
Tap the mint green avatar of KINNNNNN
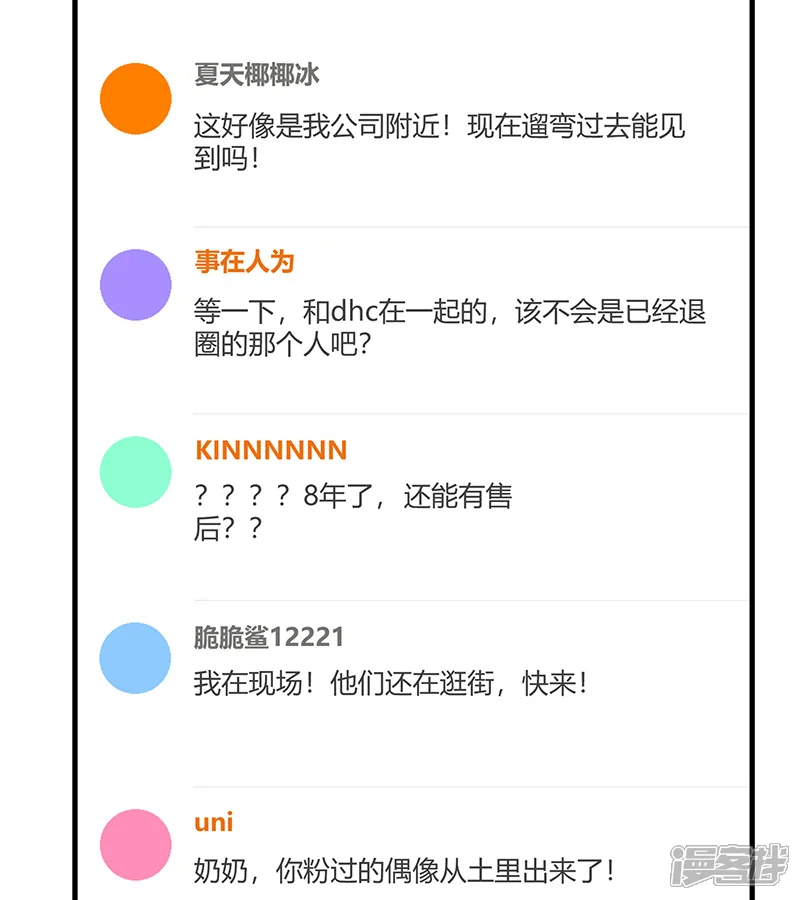(136, 471)
